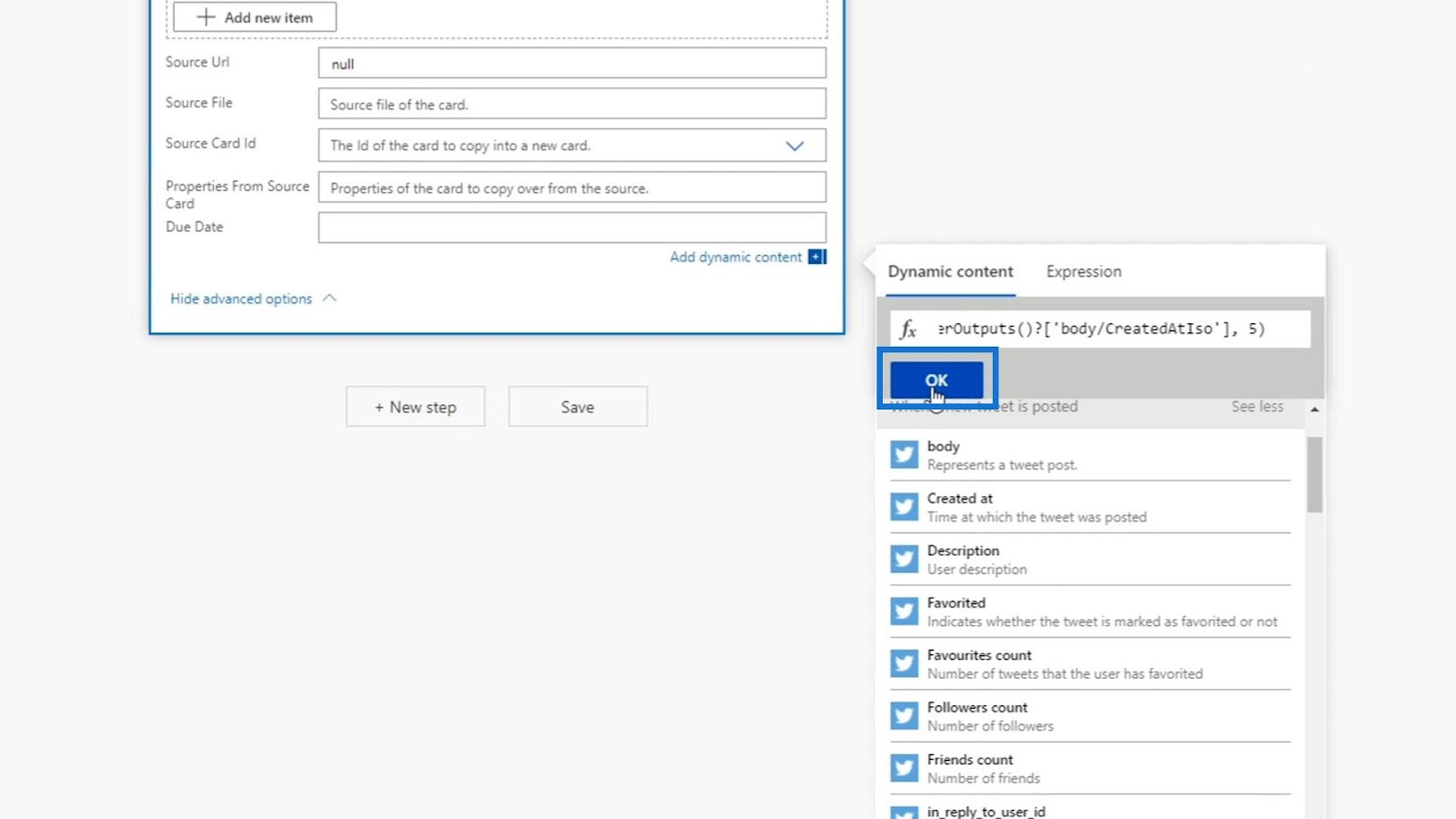Click the Add new item button
This screenshot has height=819, width=1456.
[255, 17]
